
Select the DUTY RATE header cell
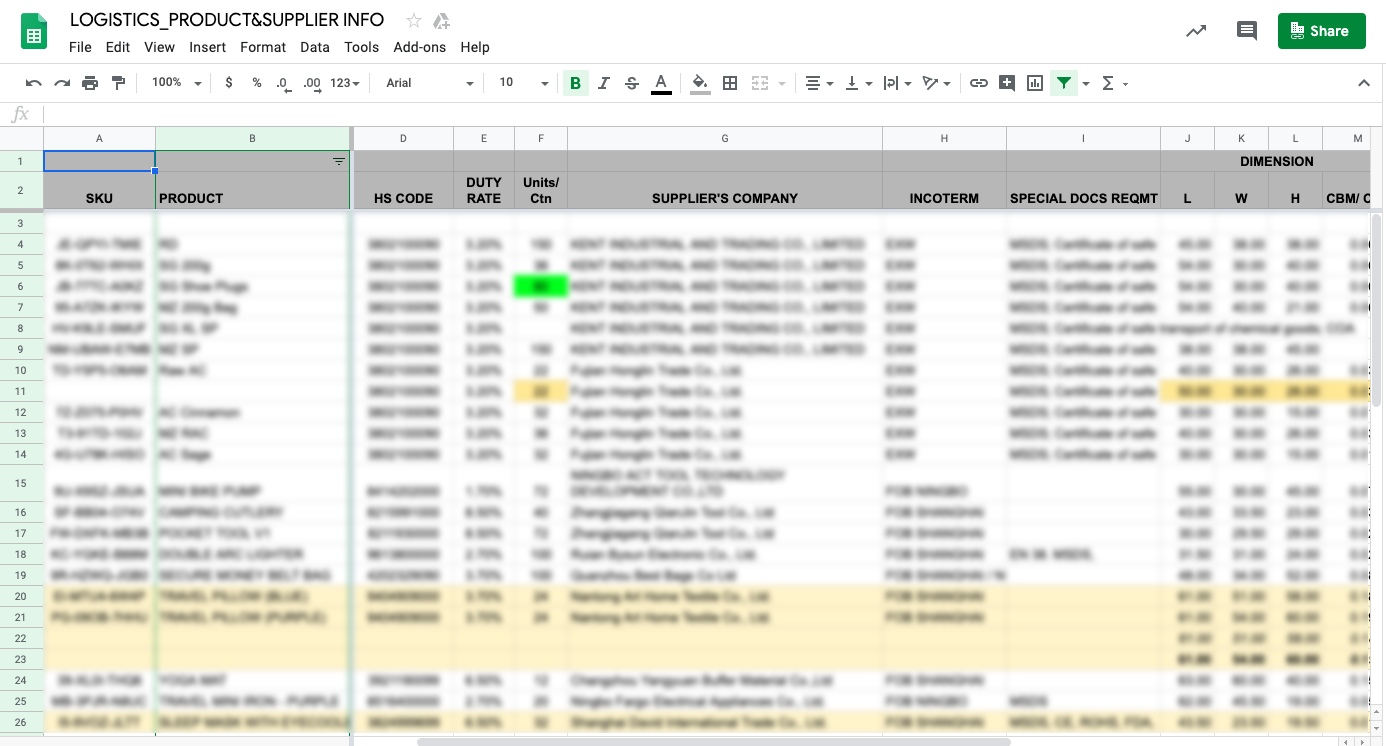click(484, 190)
